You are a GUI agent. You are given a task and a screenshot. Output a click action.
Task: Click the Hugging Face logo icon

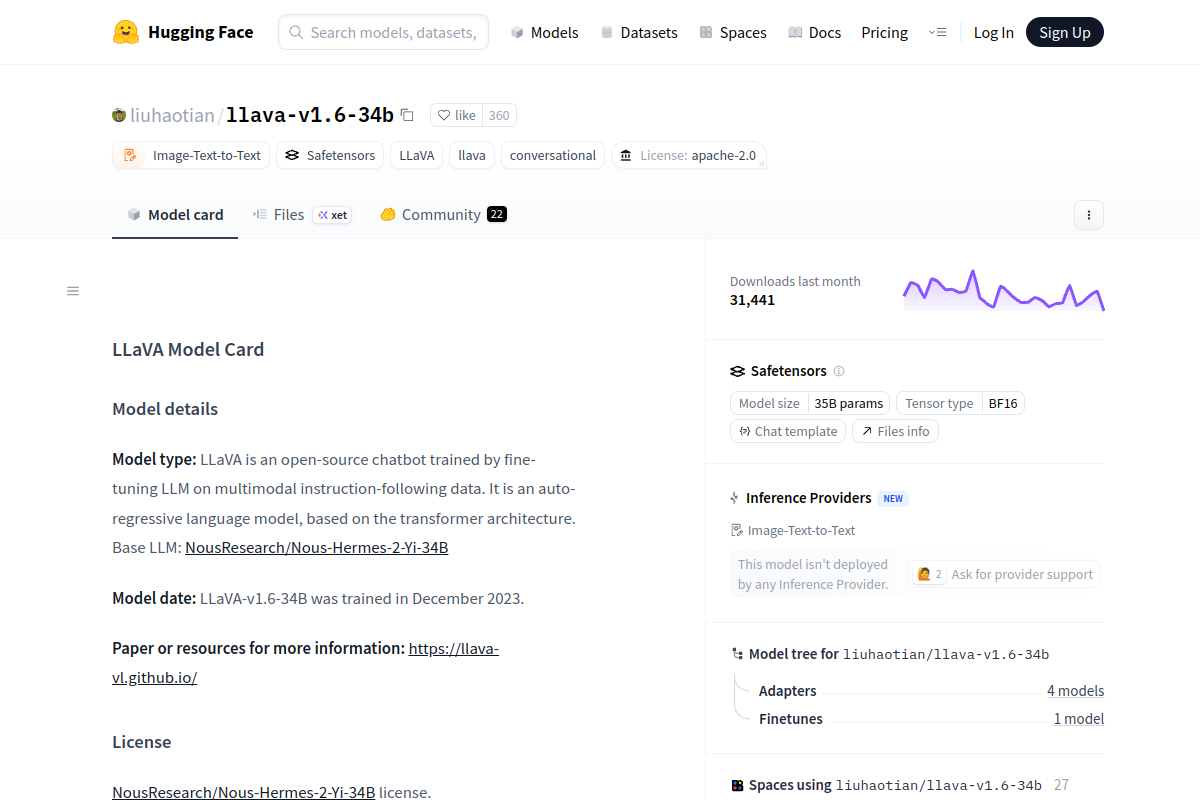click(126, 32)
